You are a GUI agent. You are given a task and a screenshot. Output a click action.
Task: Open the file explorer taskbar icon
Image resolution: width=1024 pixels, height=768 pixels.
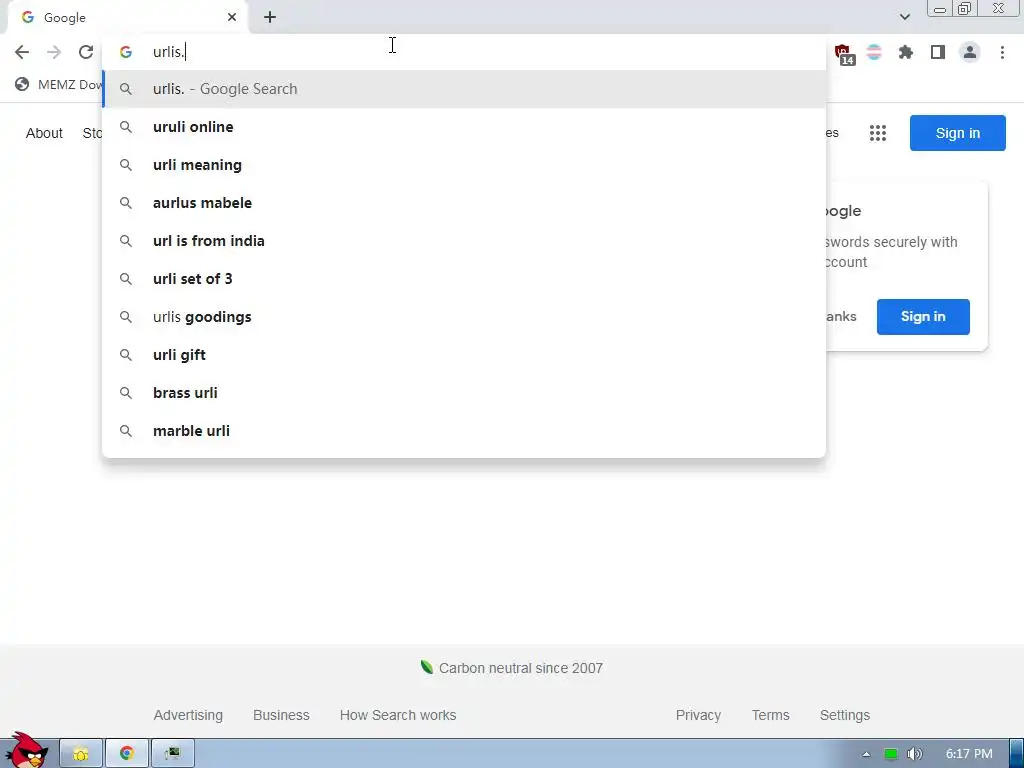pos(81,754)
